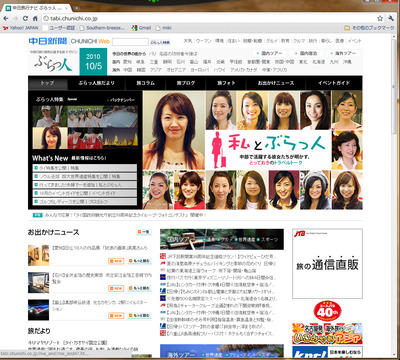
Task: Go to the browser Home icon
Action: pos(35,19)
